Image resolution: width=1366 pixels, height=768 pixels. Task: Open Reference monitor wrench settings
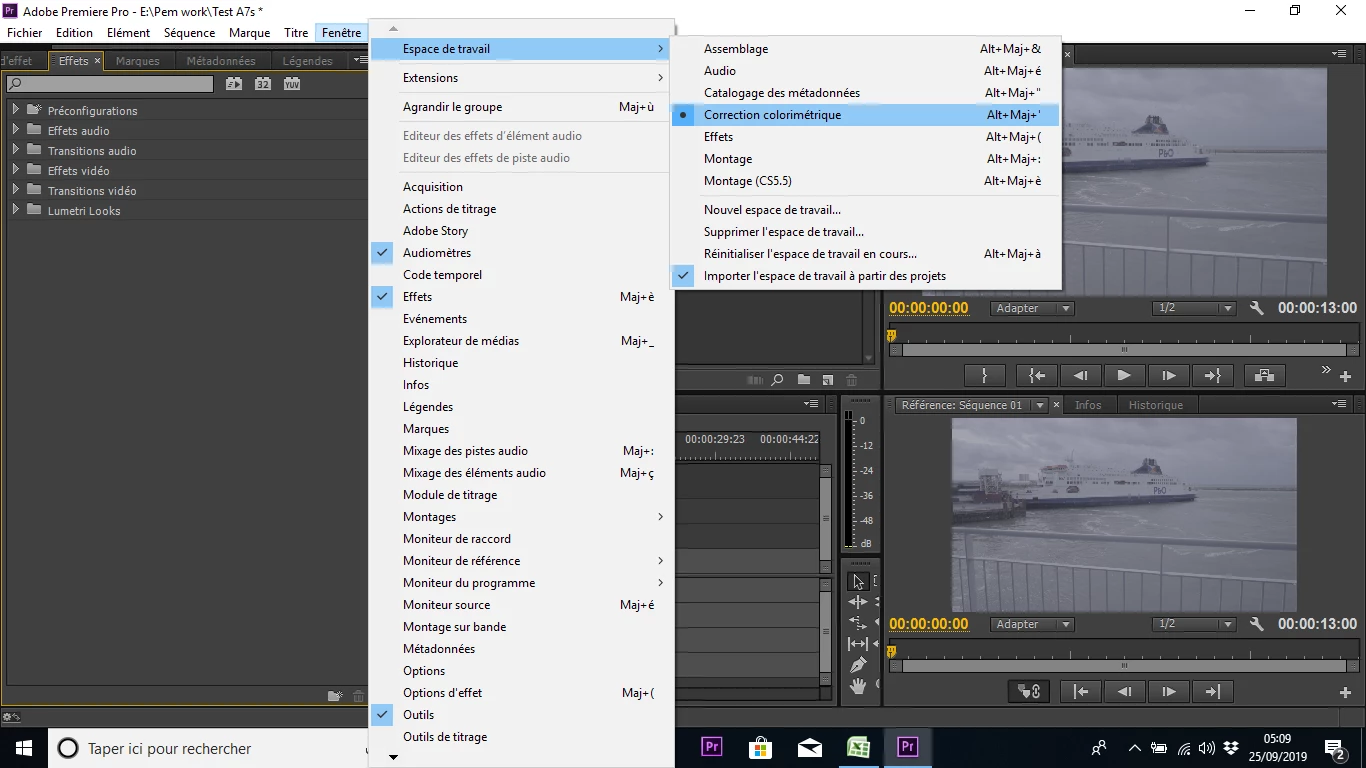click(x=1257, y=624)
